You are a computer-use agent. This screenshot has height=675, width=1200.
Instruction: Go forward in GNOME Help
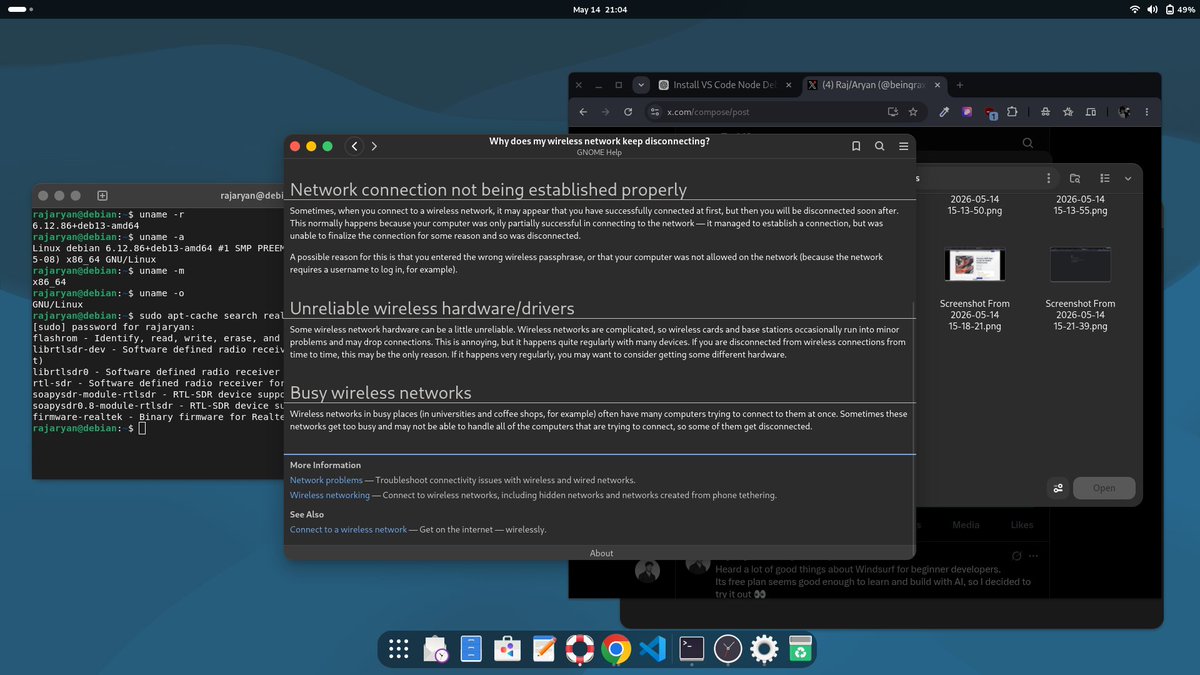374,146
